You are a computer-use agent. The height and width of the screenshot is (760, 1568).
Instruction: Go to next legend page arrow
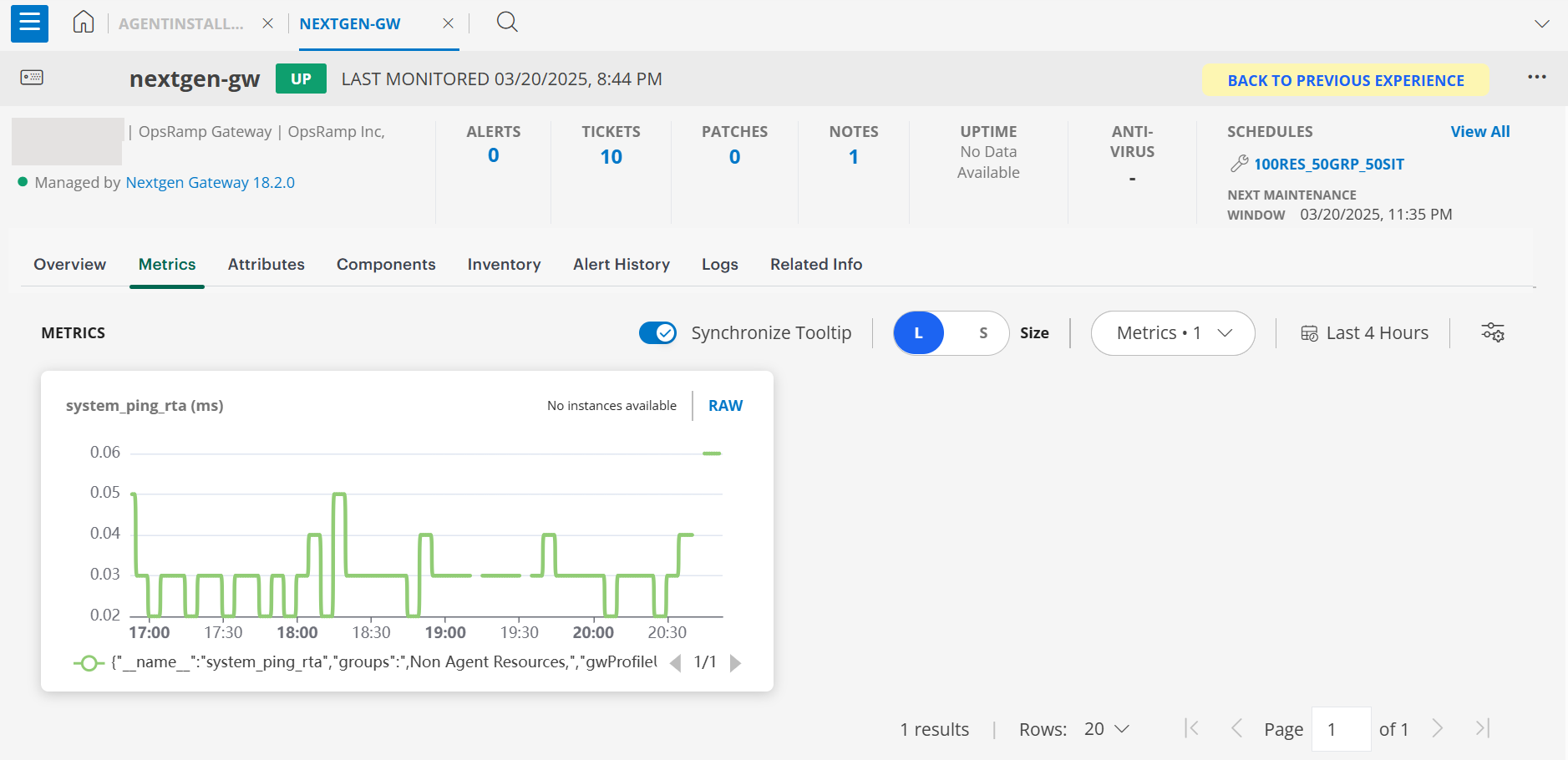pyautogui.click(x=735, y=663)
